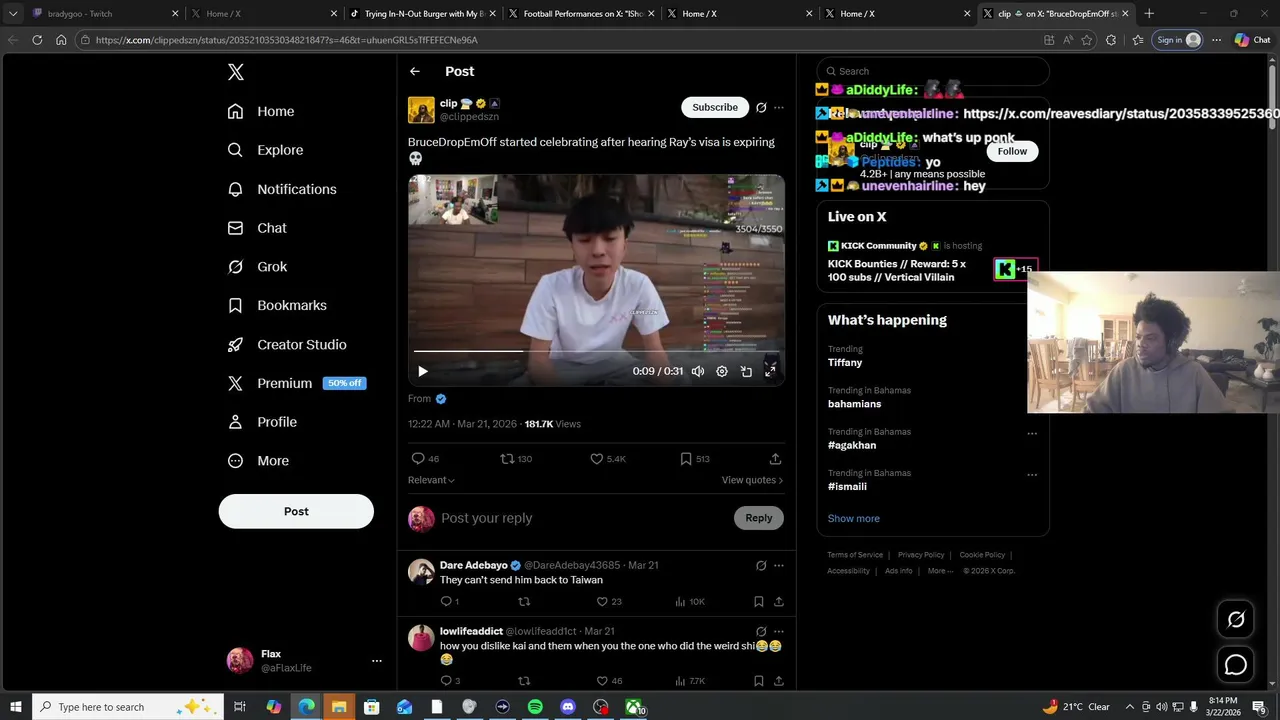The image size is (1280, 720).
Task: Click the big Post button in sidebar
Action: 296,511
